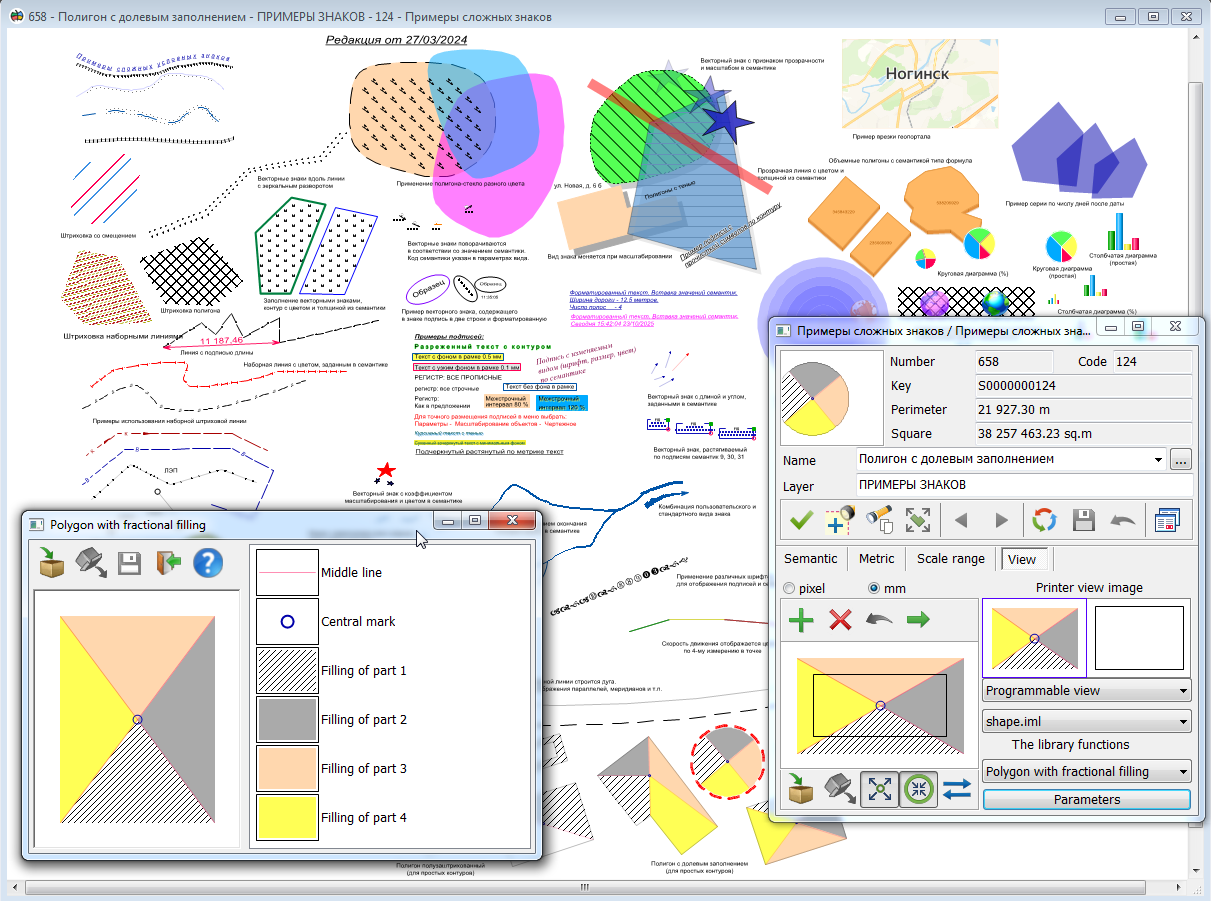The width and height of the screenshot is (1211, 901).
Task: Click the Parameters button
Action: [x=1086, y=800]
